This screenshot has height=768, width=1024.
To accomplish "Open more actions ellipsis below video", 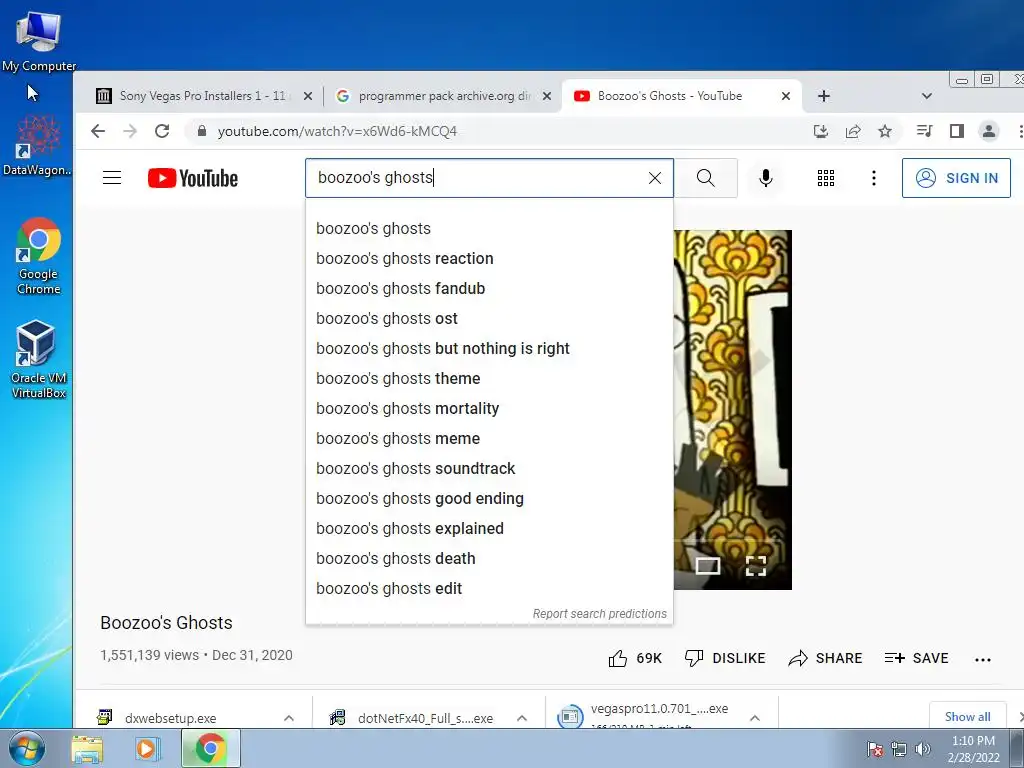I will pos(983,660).
